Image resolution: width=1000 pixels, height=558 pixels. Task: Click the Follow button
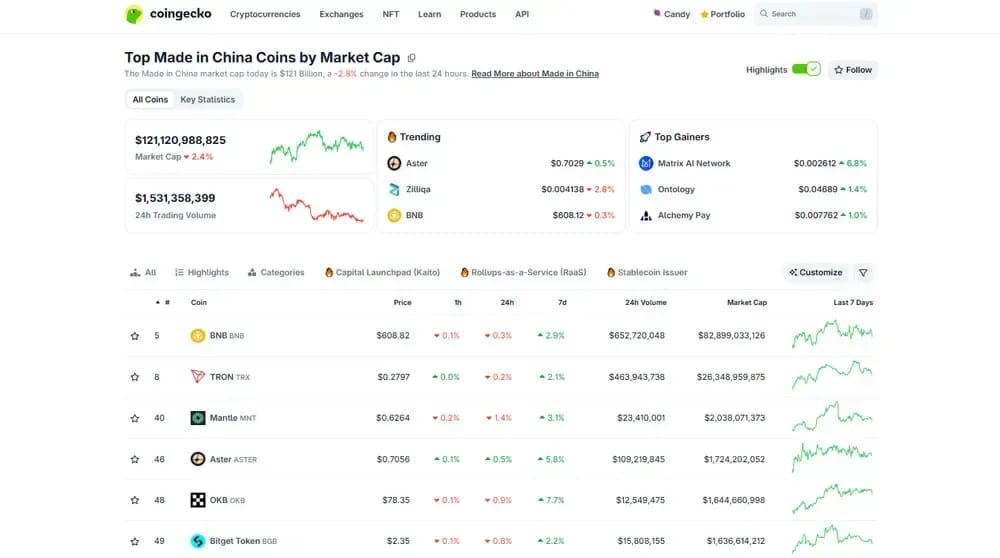pyautogui.click(x=853, y=70)
